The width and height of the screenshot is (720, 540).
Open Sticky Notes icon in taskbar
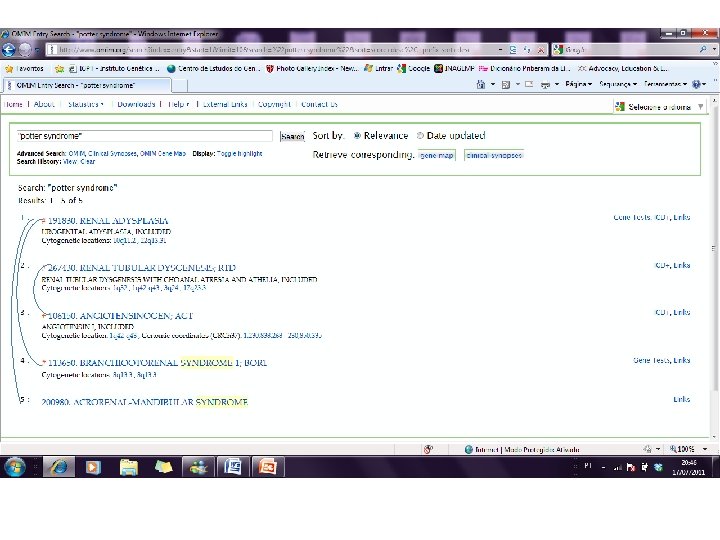[x=163, y=467]
